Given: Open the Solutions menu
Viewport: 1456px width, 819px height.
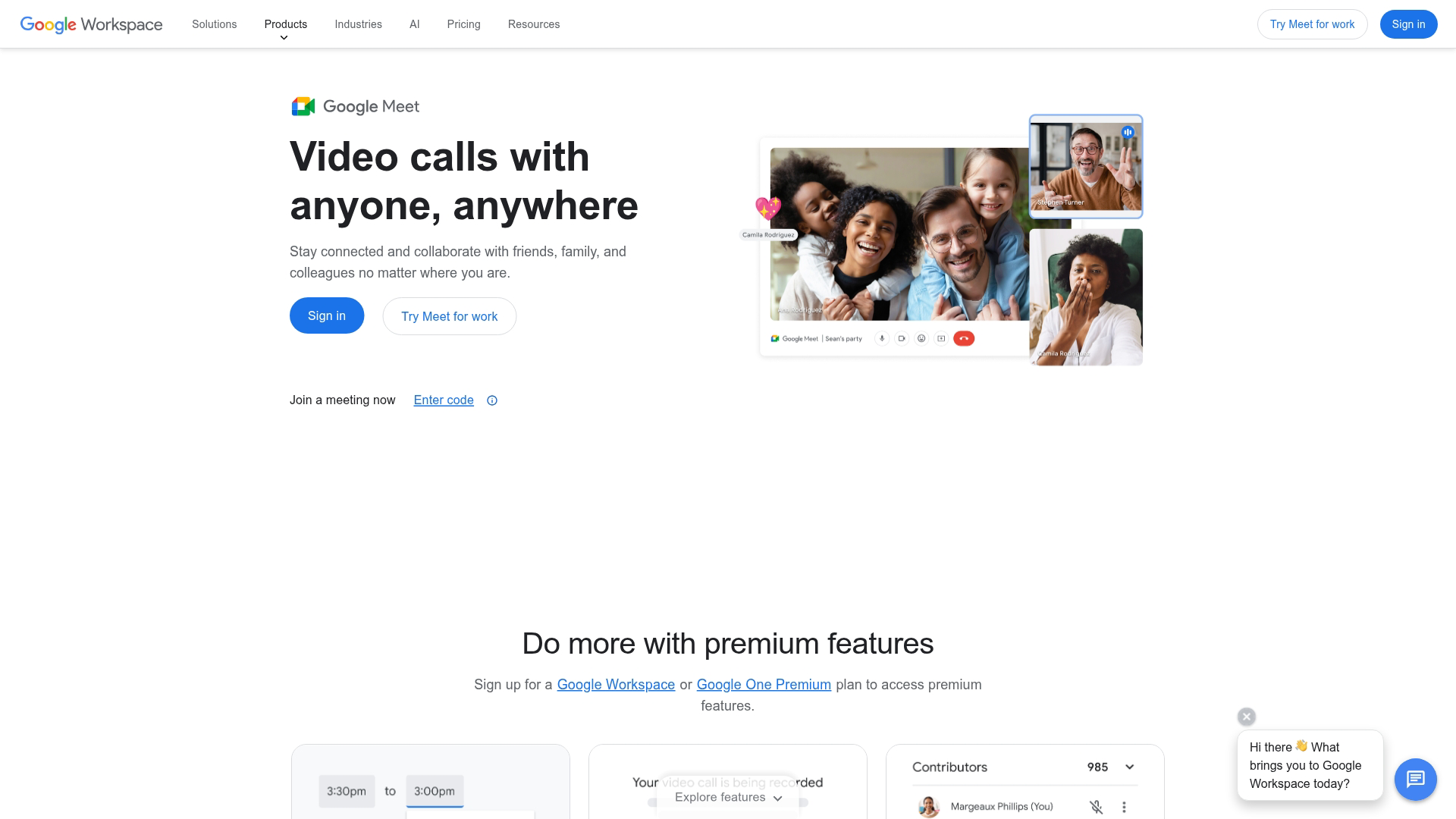Looking at the screenshot, I should click(214, 24).
